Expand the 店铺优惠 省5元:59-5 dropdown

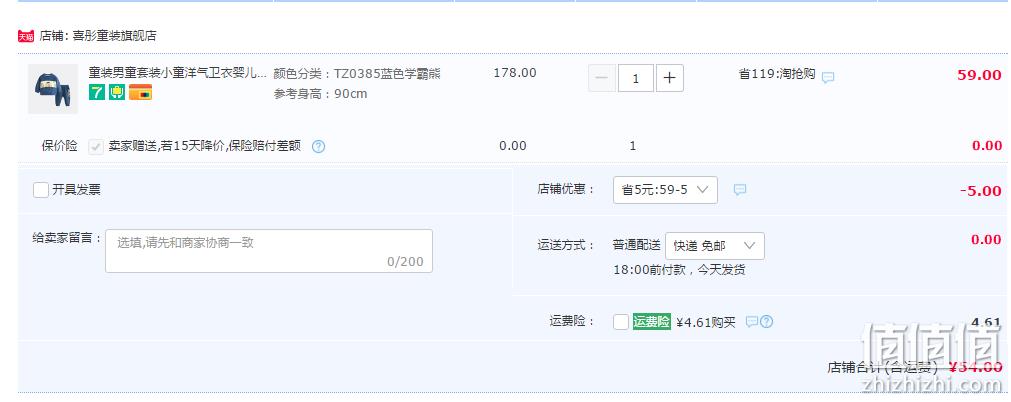pyautogui.click(x=665, y=190)
